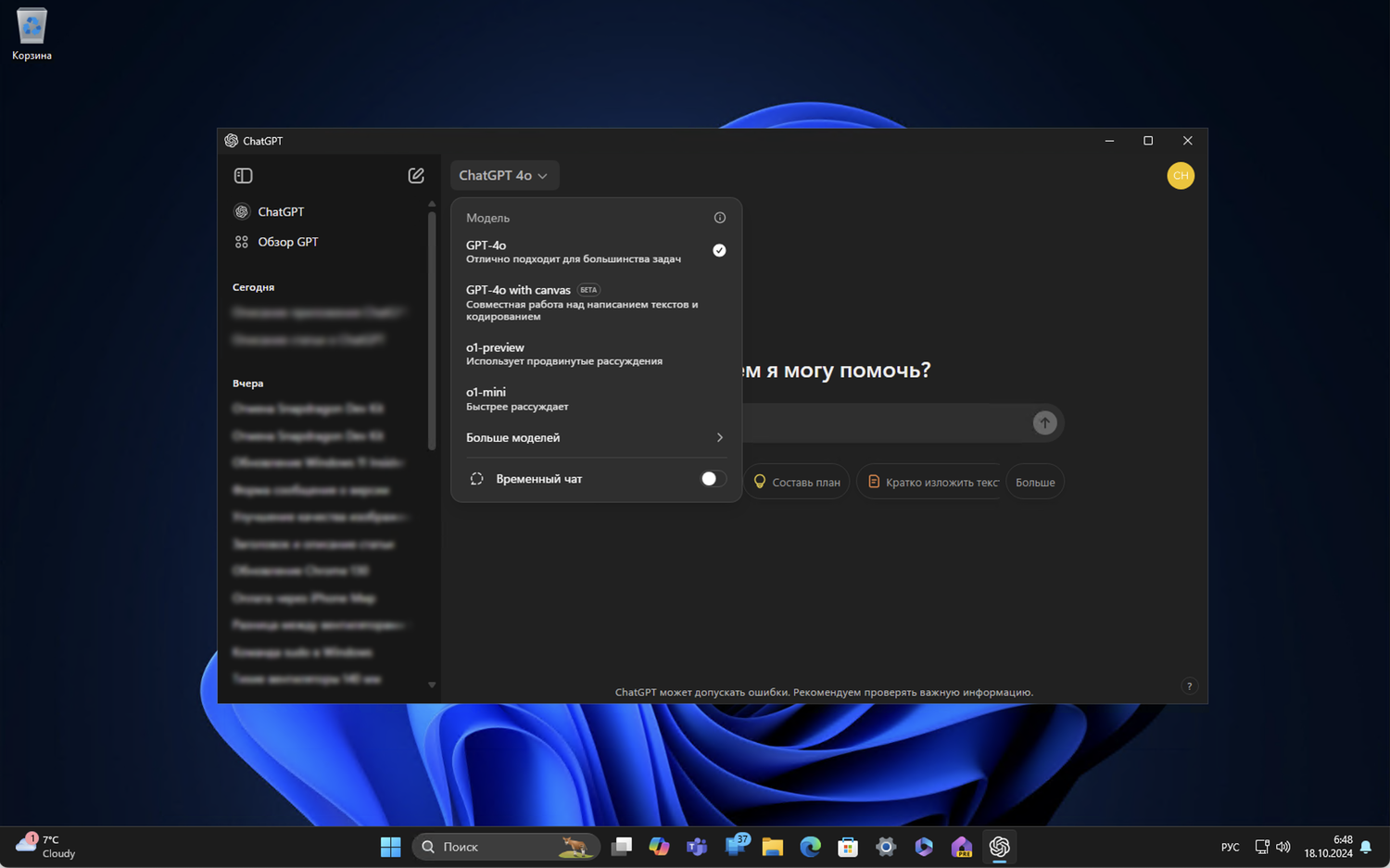
Task: Open the PRE-badged app in the taskbar
Action: [x=962, y=847]
